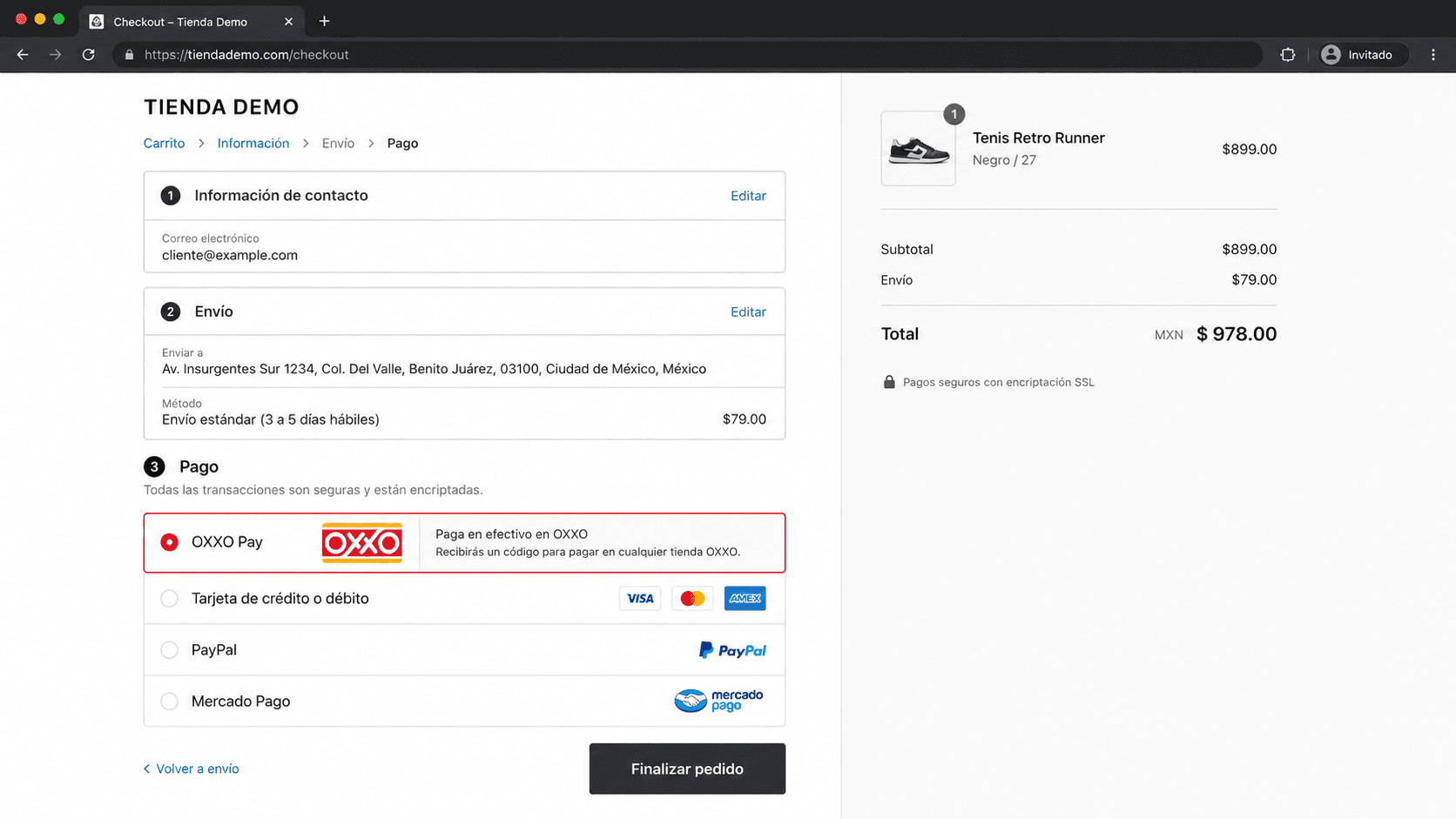
Task: Click the American Express logo
Action: coord(745,599)
